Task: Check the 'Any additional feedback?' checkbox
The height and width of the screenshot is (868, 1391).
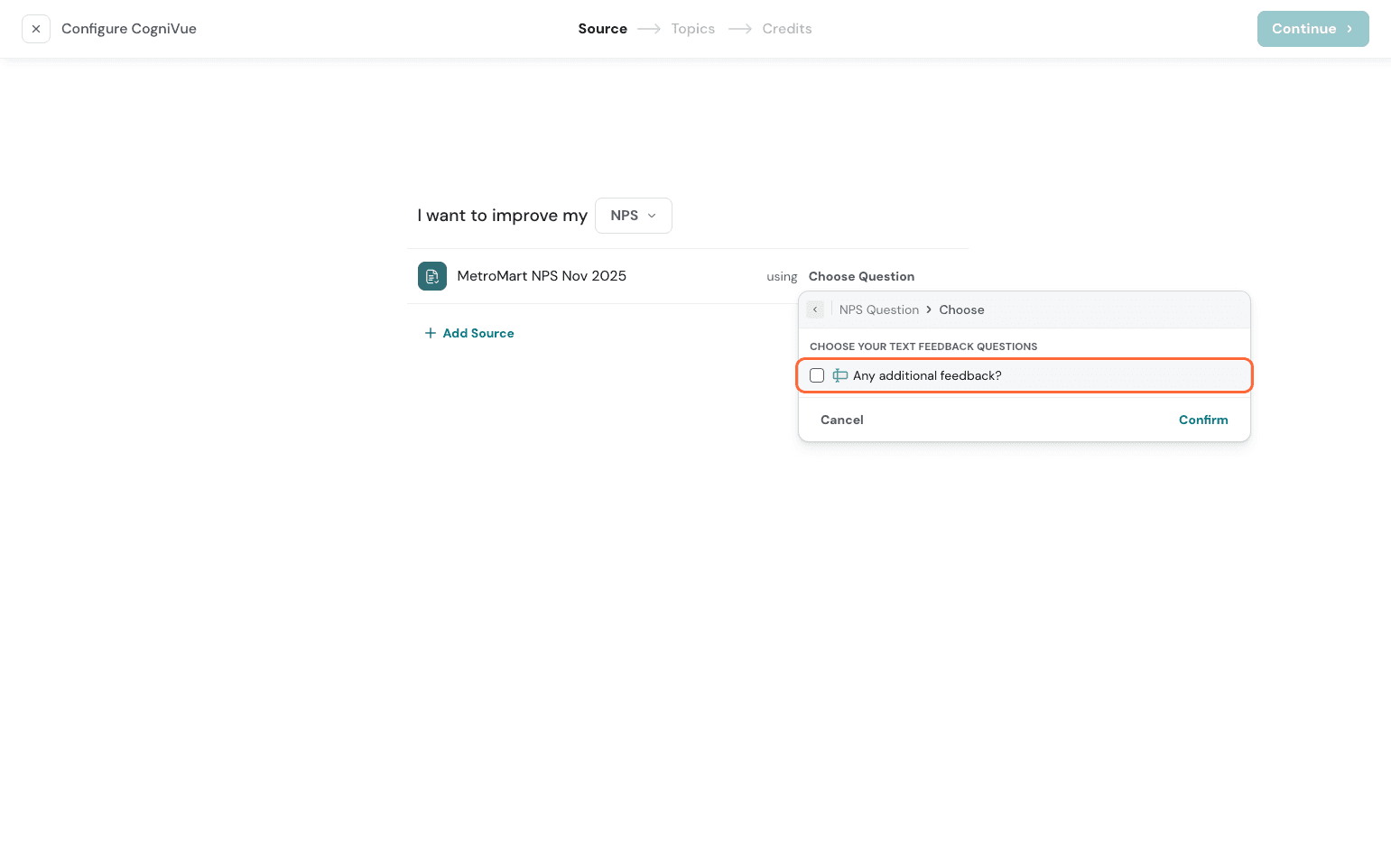Action: tap(817, 375)
